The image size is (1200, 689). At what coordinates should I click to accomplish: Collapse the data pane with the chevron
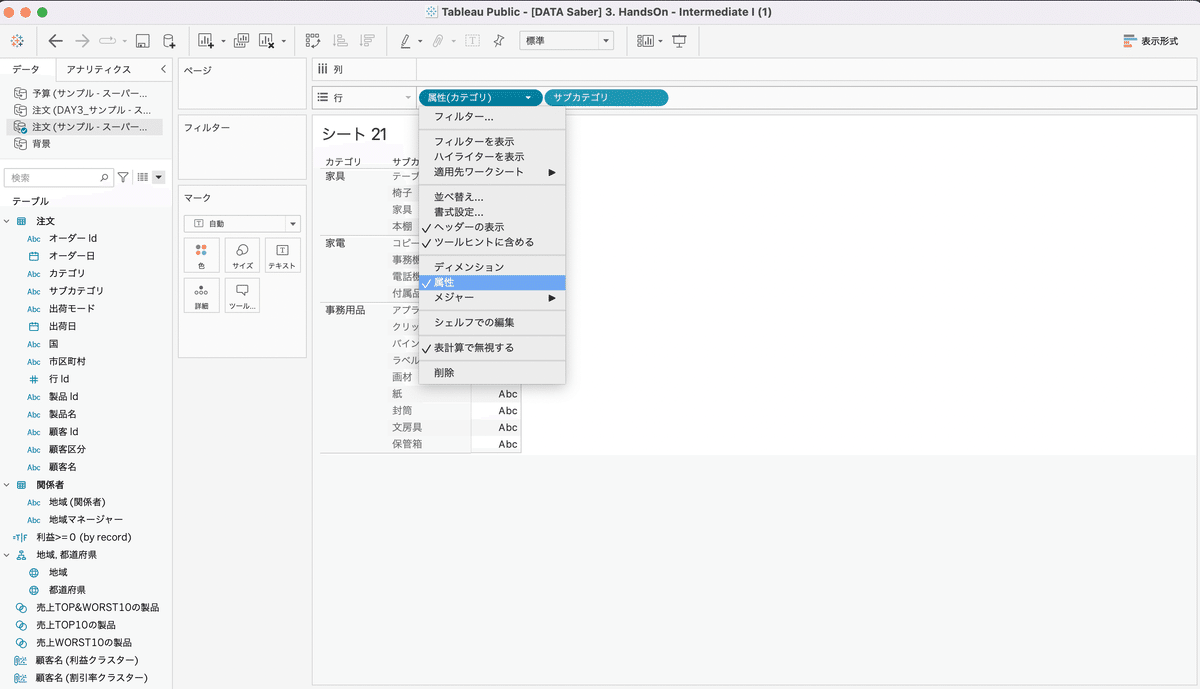[x=163, y=69]
